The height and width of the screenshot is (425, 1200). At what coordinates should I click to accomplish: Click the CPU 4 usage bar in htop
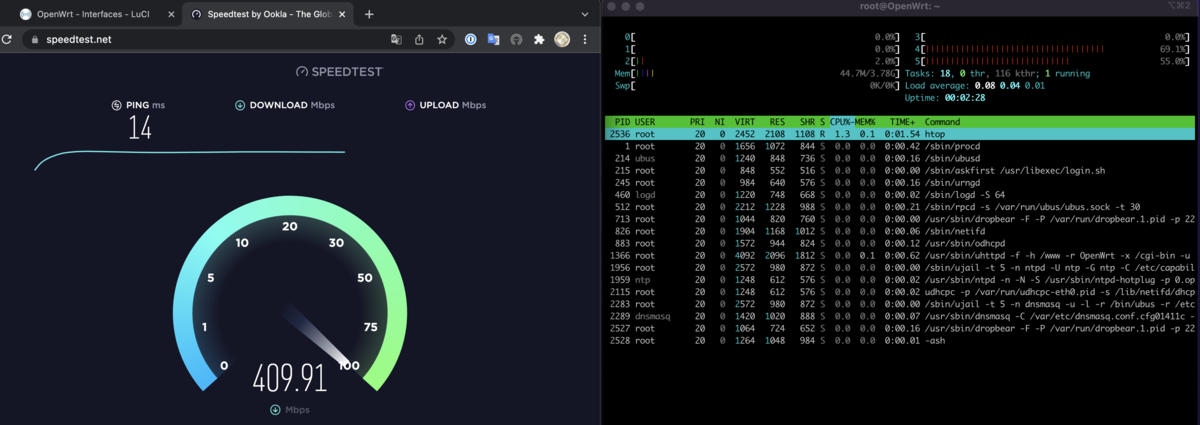click(x=1051, y=49)
